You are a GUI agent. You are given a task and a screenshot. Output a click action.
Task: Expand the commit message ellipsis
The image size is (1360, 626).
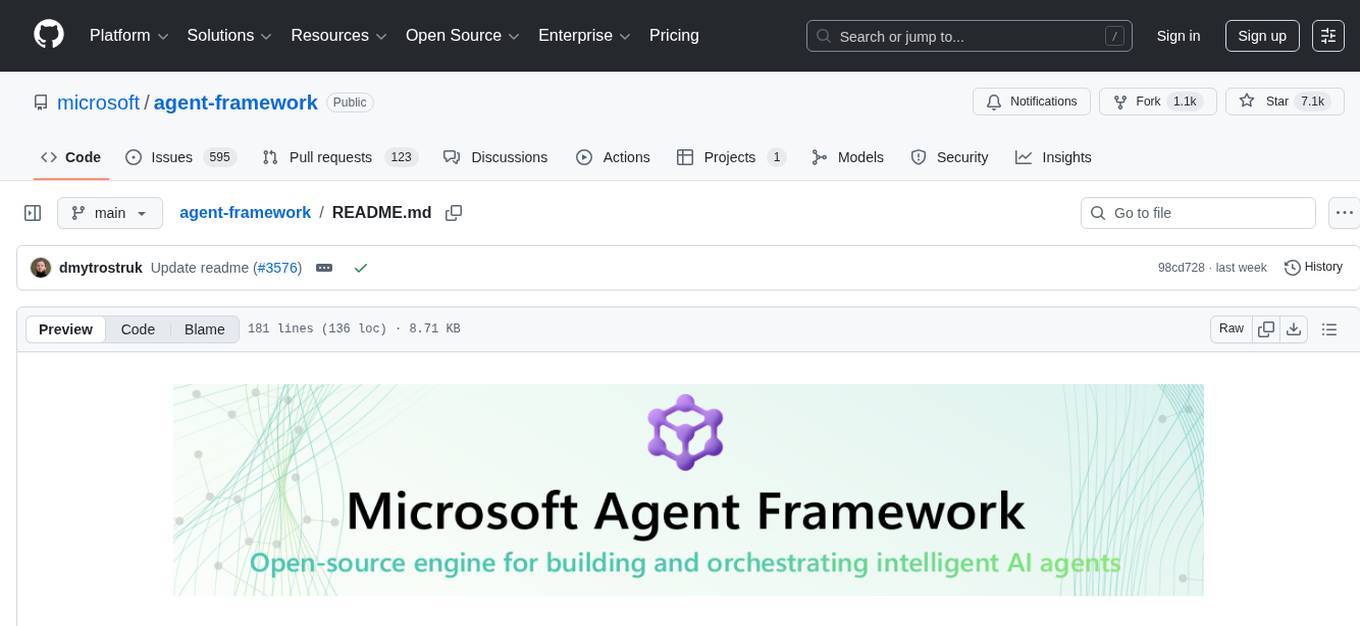(x=324, y=268)
